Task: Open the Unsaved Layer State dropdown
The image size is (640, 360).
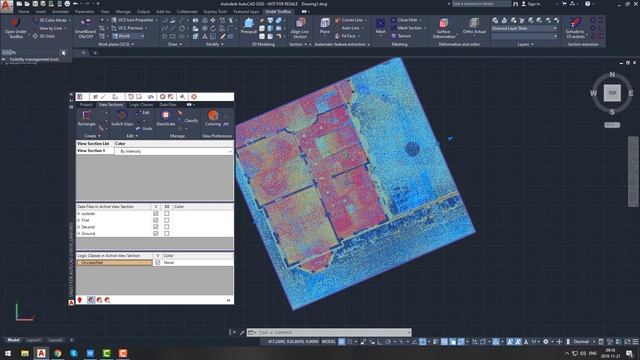Action: [524, 29]
